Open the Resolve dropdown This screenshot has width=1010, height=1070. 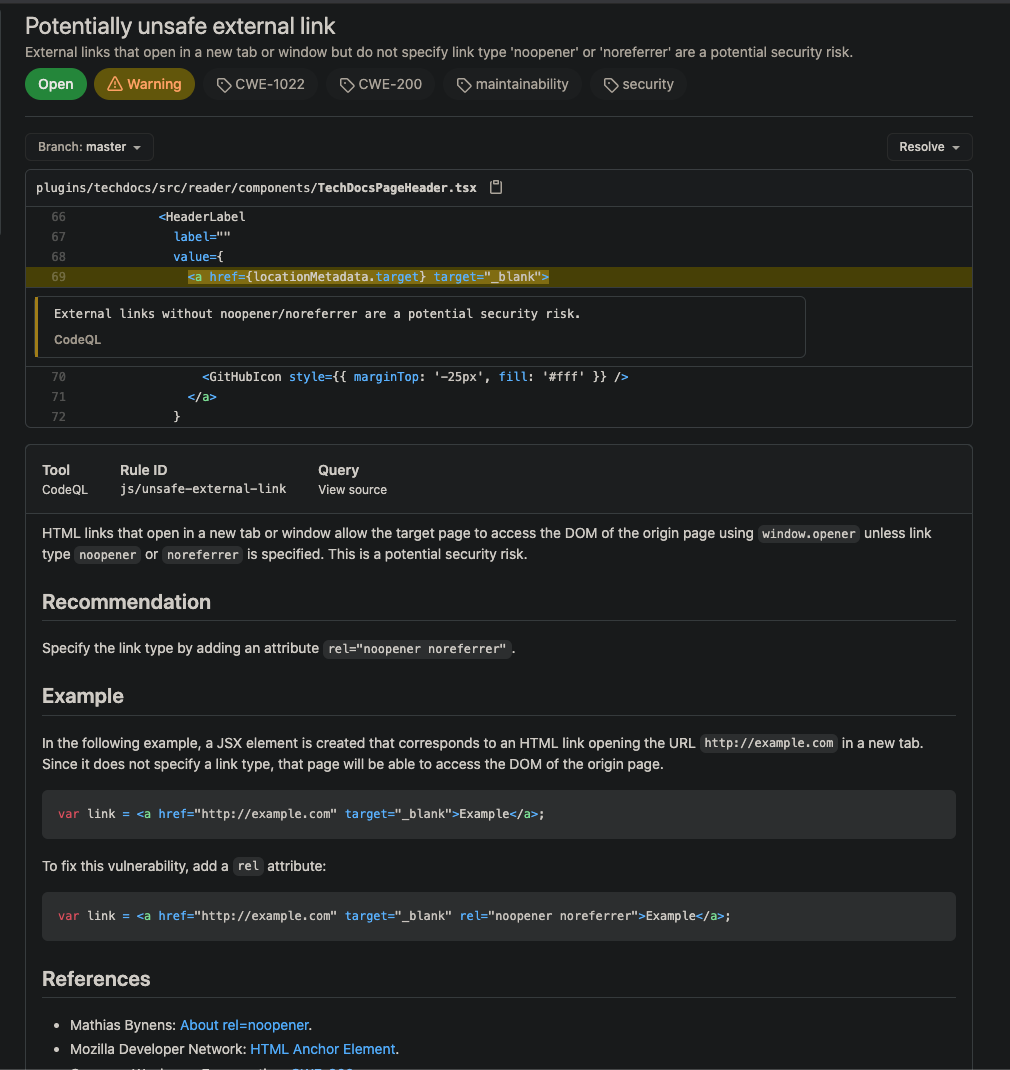click(x=929, y=146)
